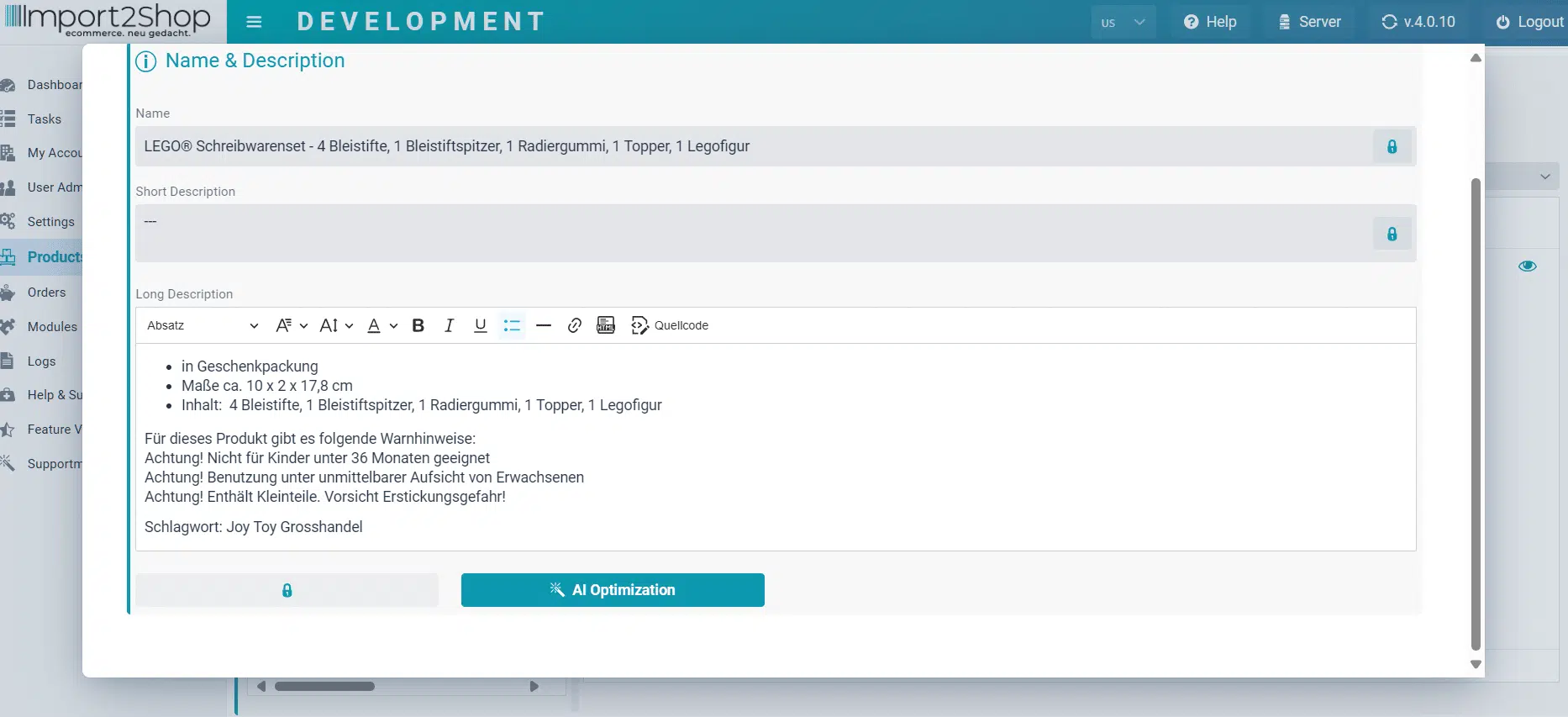The height and width of the screenshot is (717, 1568).
Task: Toggle bold formatting in Long Description editor
Action: [x=418, y=325]
